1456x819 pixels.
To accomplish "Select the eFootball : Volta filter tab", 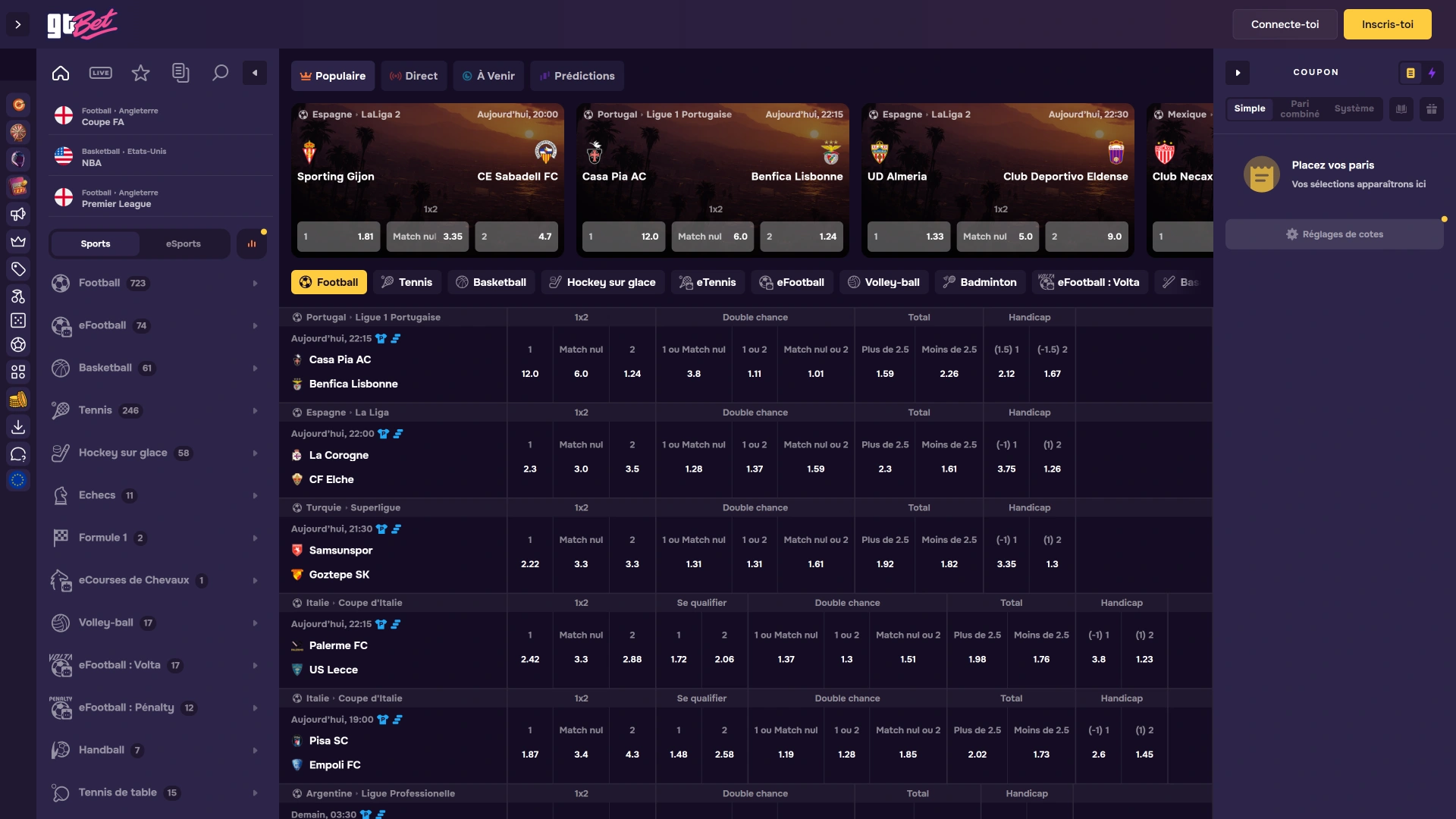I will click(1090, 282).
